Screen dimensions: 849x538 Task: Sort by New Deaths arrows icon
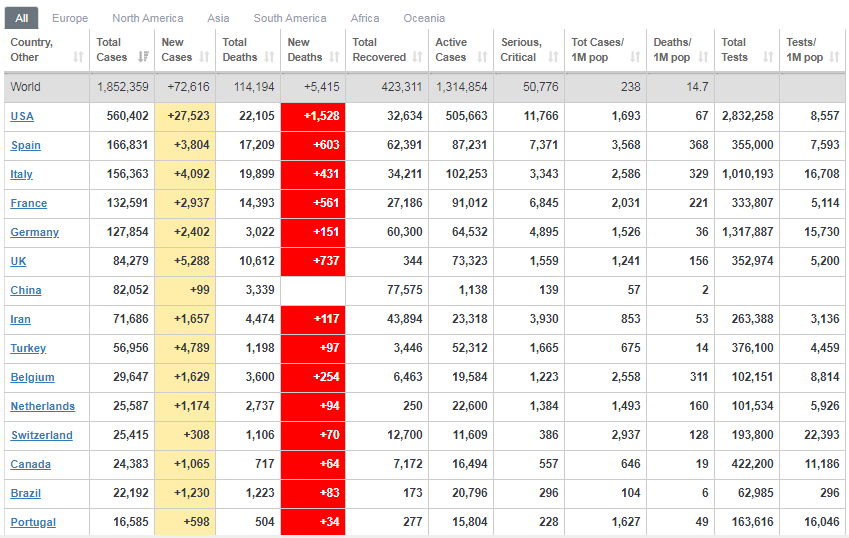334,57
